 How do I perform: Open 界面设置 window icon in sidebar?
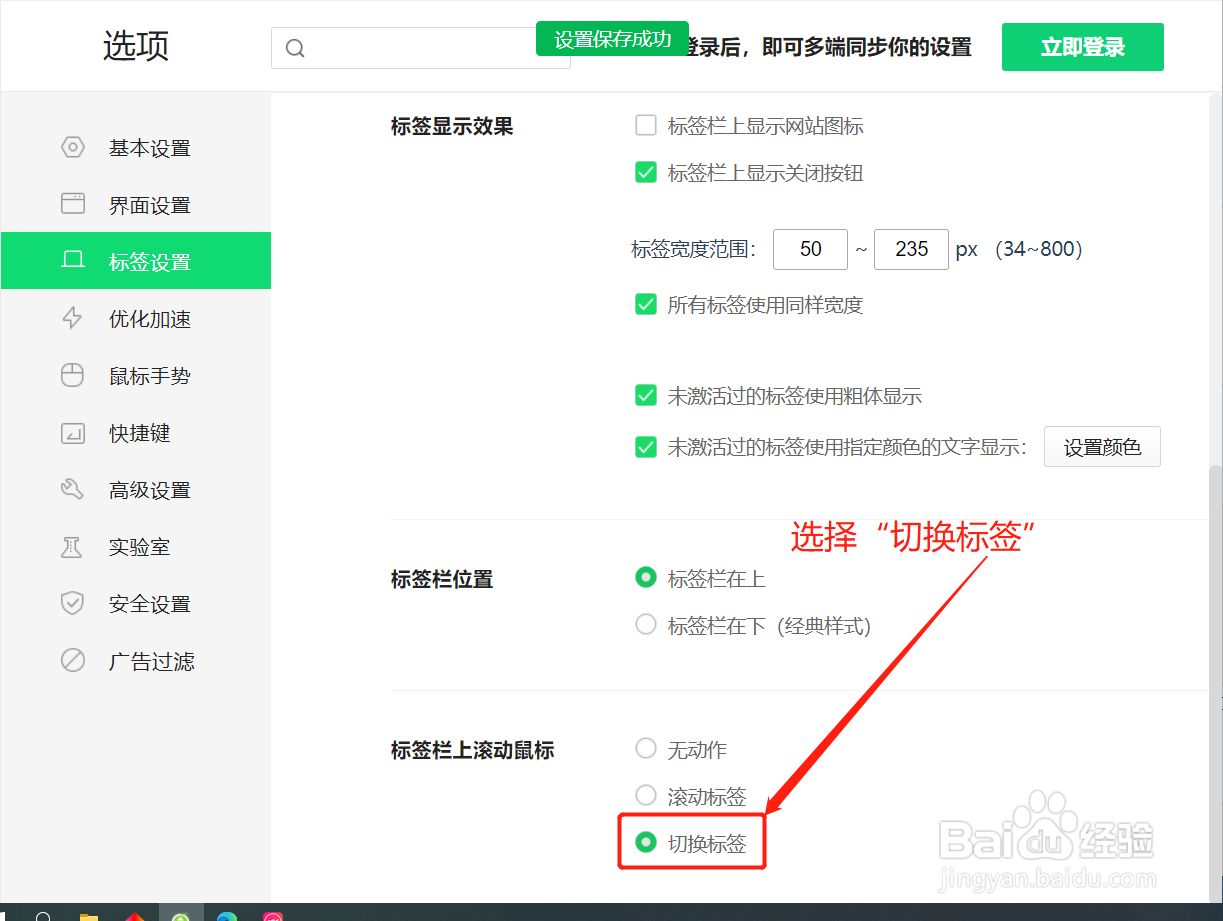[73, 204]
